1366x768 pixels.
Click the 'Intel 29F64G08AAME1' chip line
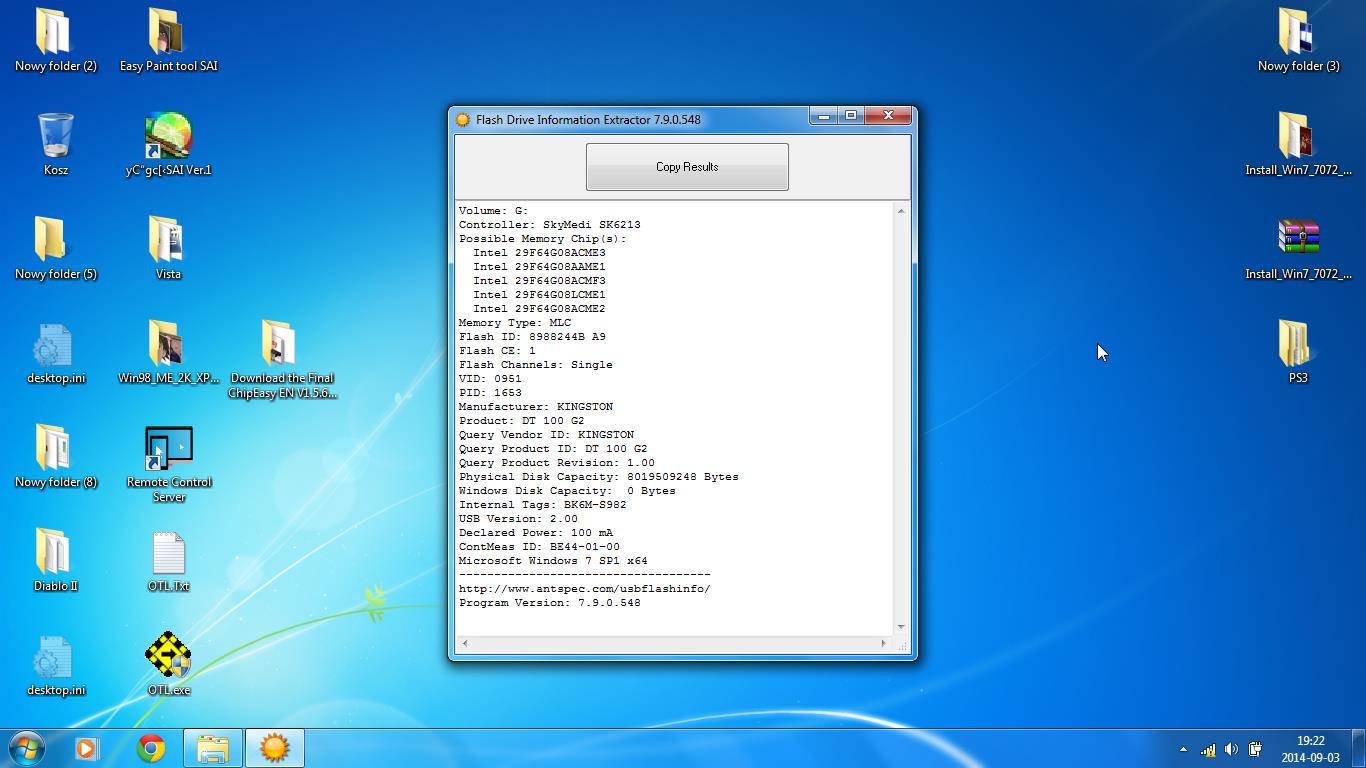coord(539,267)
